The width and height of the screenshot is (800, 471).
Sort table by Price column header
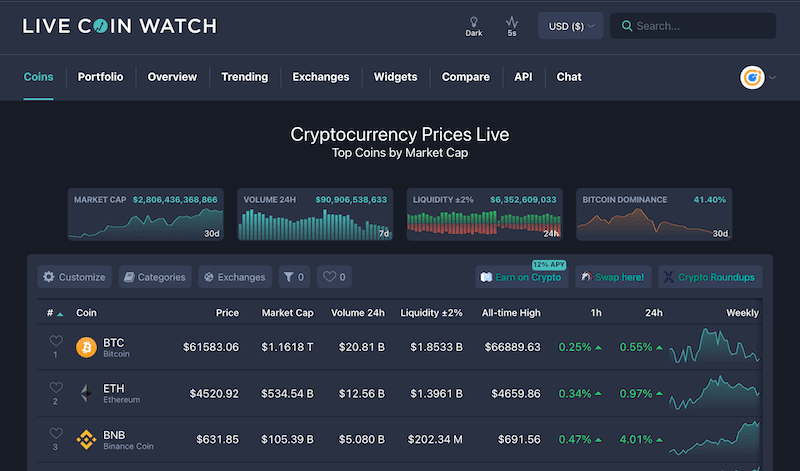pyautogui.click(x=227, y=313)
